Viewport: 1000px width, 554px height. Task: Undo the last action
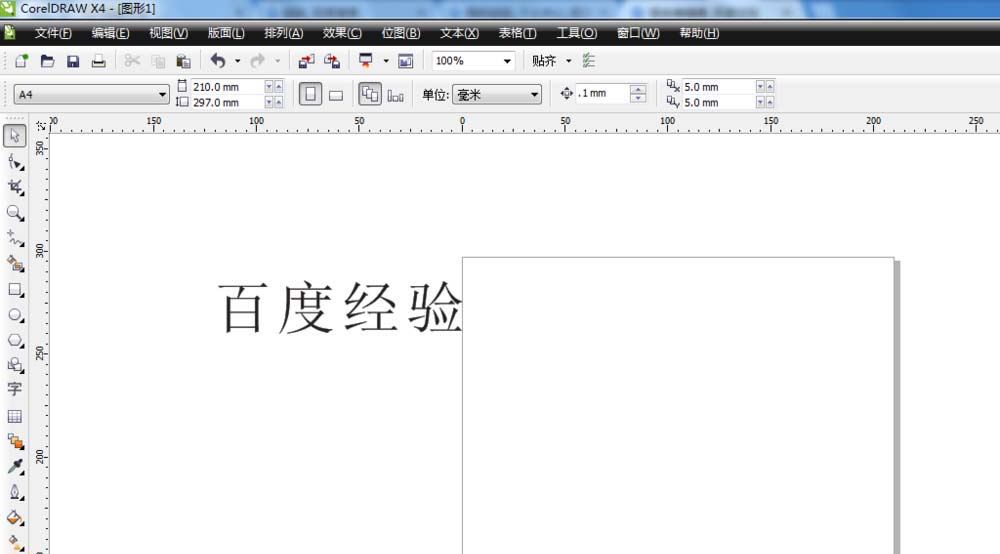218,61
